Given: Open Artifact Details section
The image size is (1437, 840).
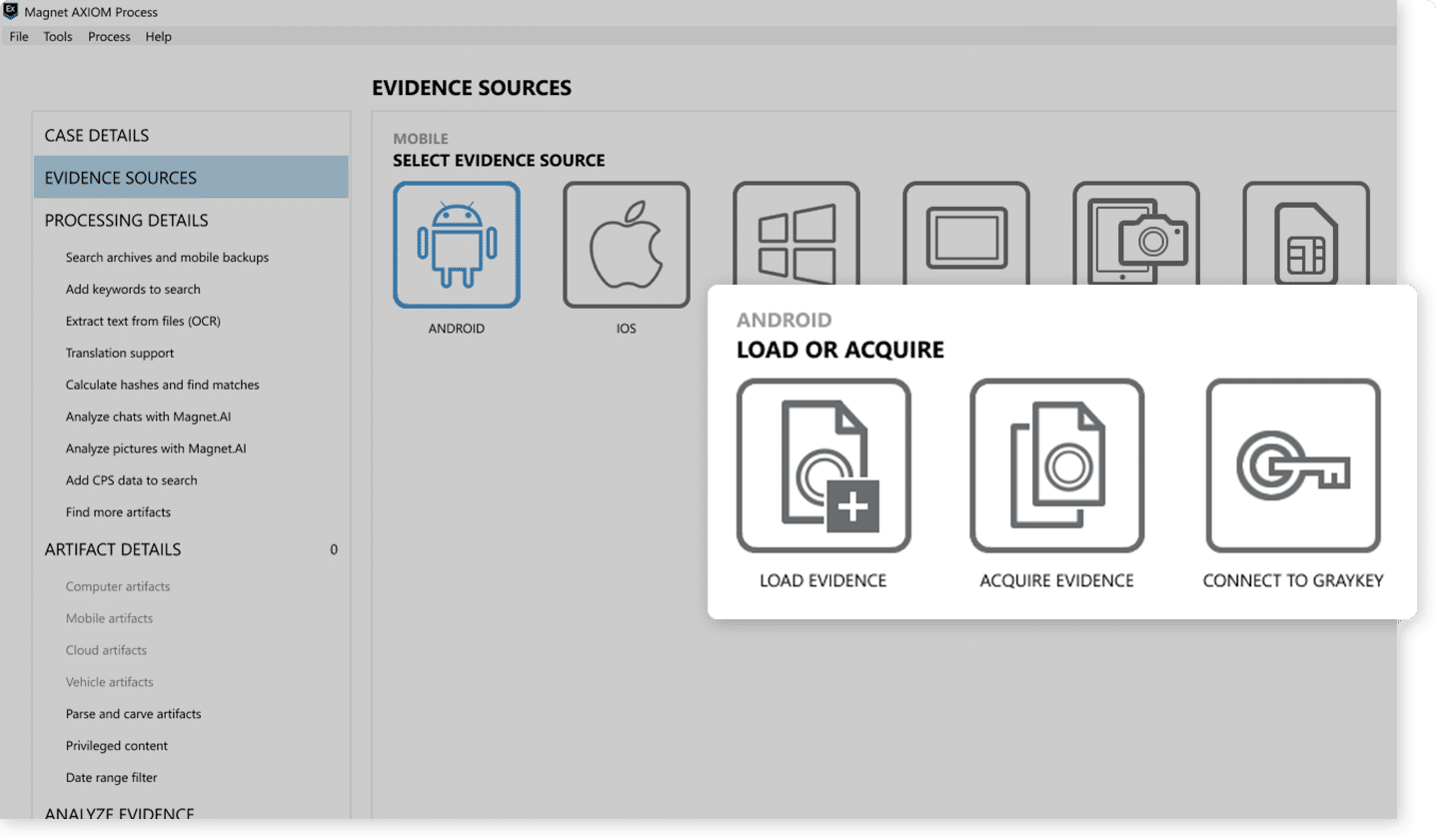Looking at the screenshot, I should pyautogui.click(x=113, y=549).
